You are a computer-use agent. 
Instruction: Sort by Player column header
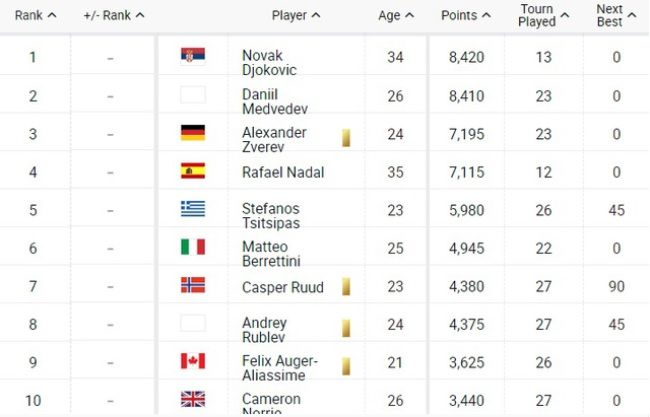pos(296,15)
